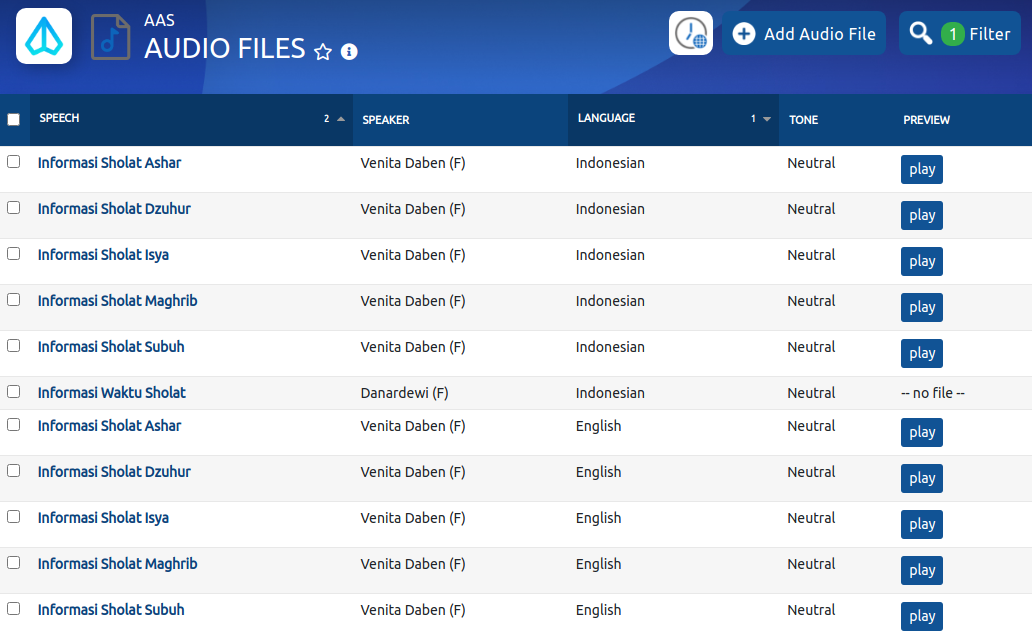Screen dimensions: 1032x636
Task: Sort by Speech column ascending arrow
Action: (341, 119)
